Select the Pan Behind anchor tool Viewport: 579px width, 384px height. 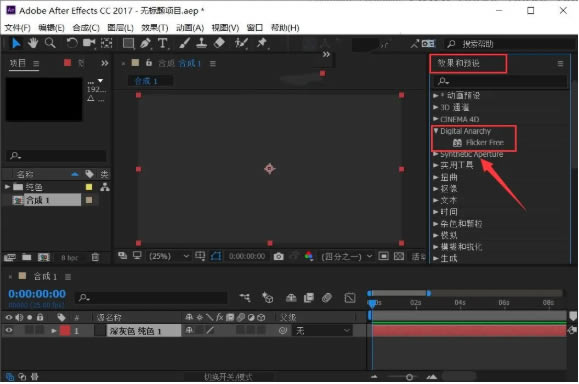[x=107, y=43]
